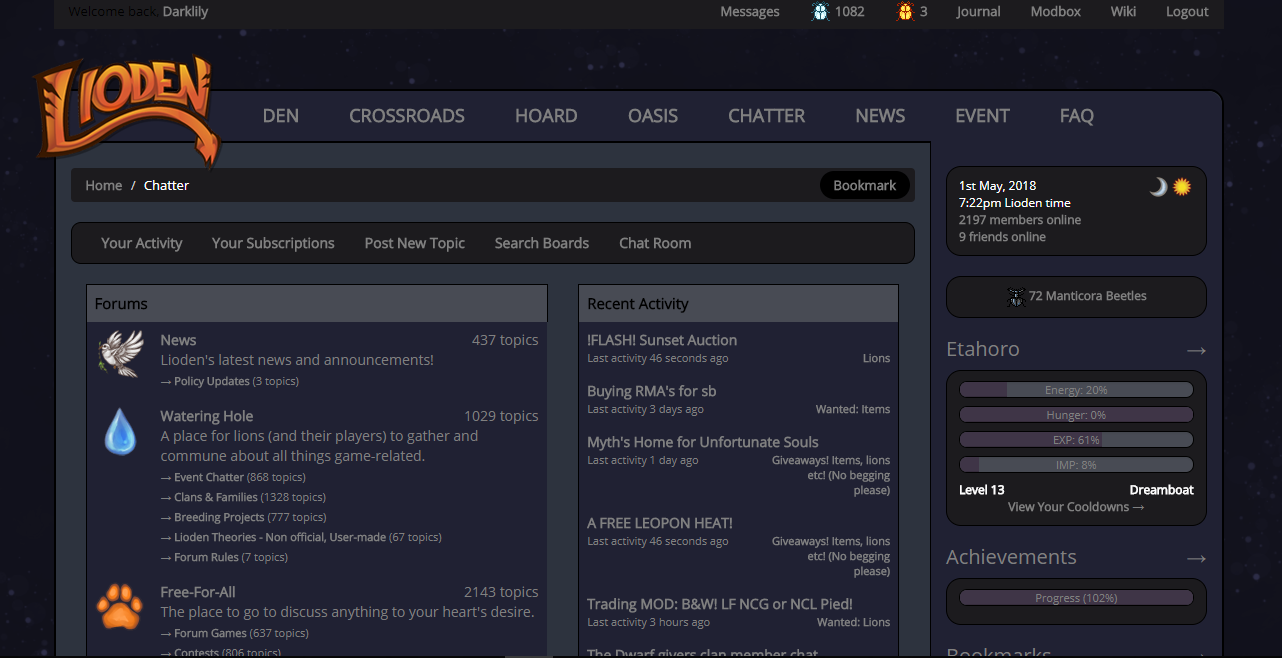Expand the Achievements section arrow

(x=1196, y=558)
